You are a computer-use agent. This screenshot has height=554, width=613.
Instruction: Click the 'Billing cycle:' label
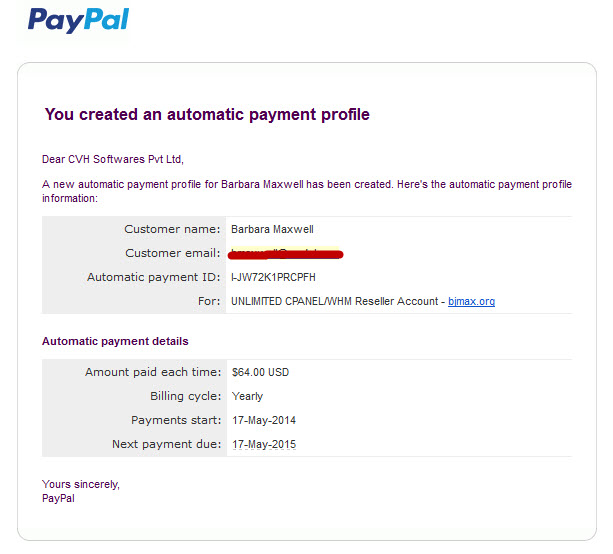[x=186, y=396]
